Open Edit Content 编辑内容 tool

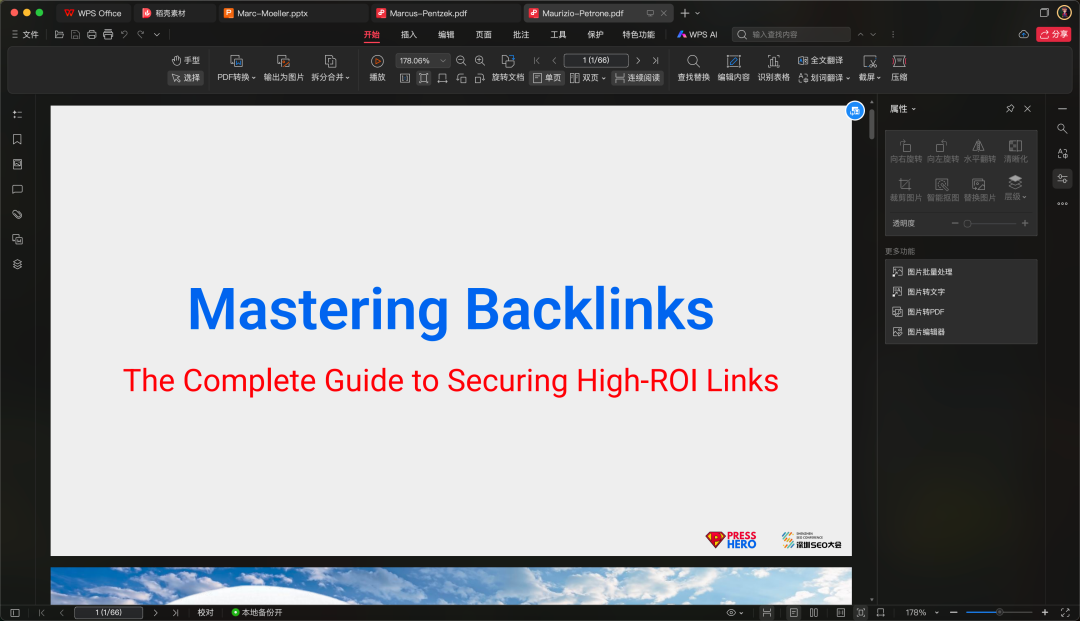coord(734,69)
